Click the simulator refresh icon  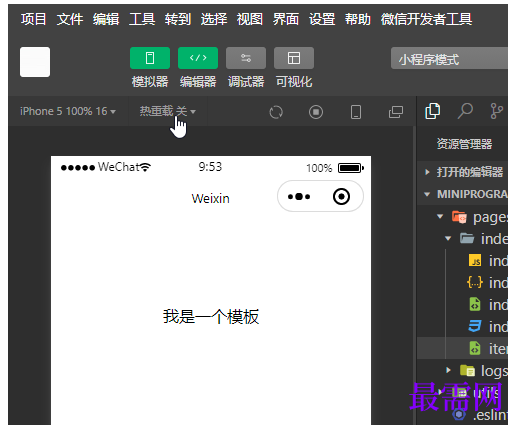[276, 112]
